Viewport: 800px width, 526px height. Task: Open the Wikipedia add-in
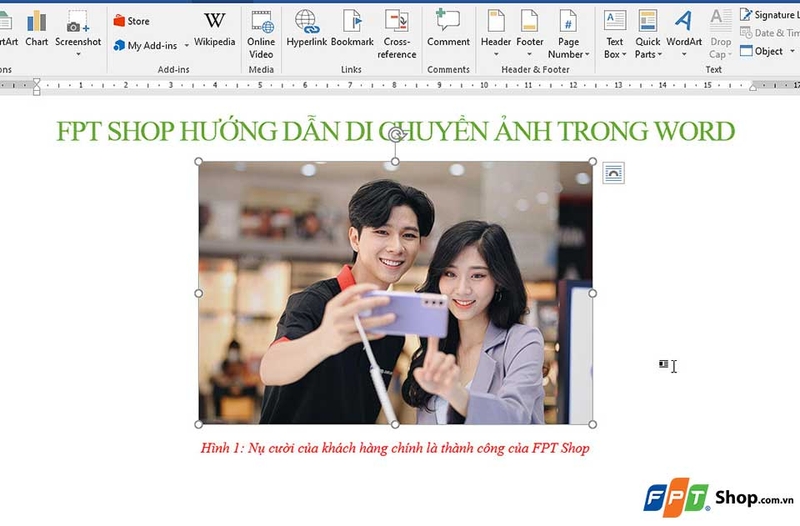coord(214,30)
